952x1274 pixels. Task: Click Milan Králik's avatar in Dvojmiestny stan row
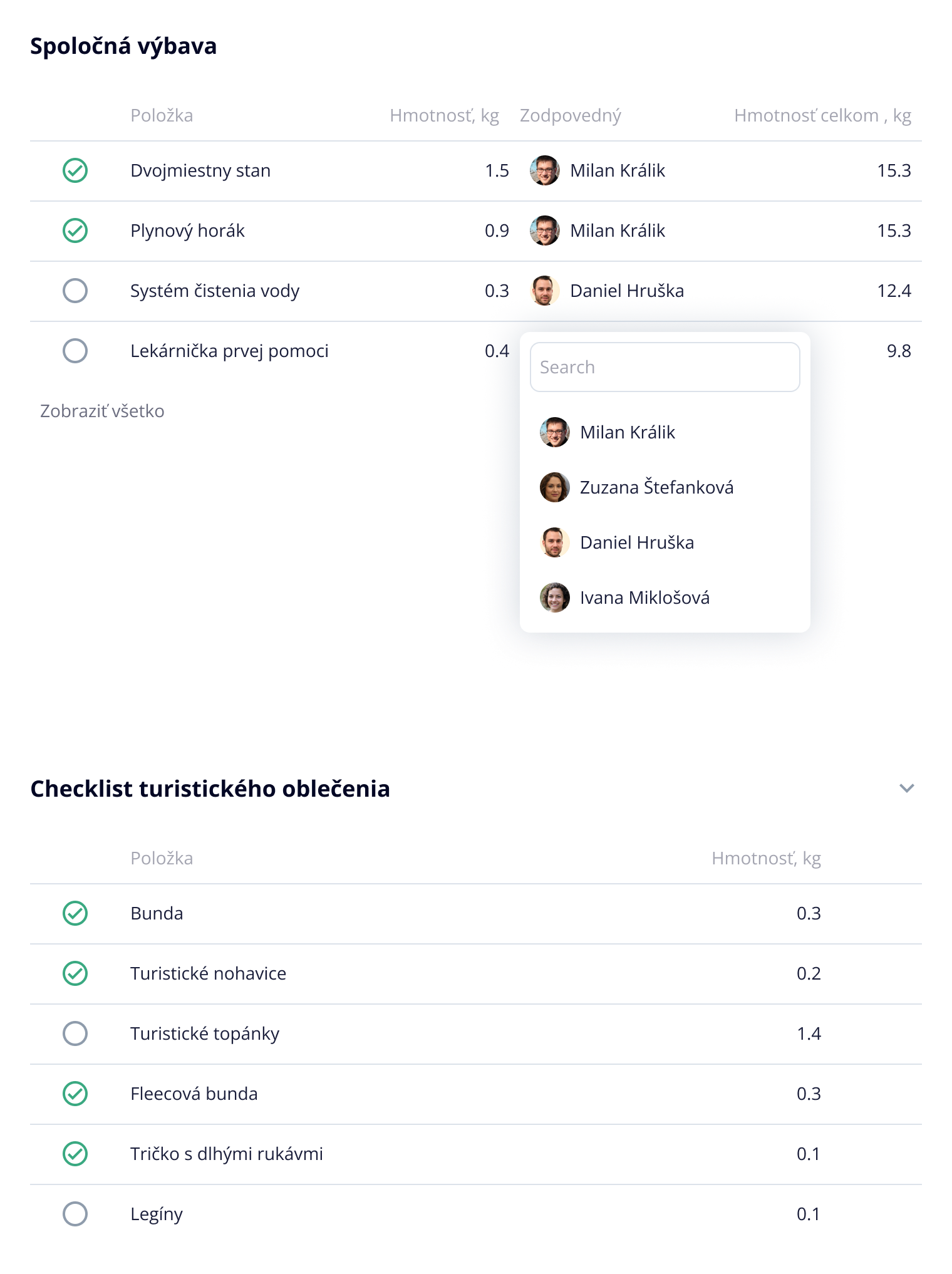click(544, 170)
